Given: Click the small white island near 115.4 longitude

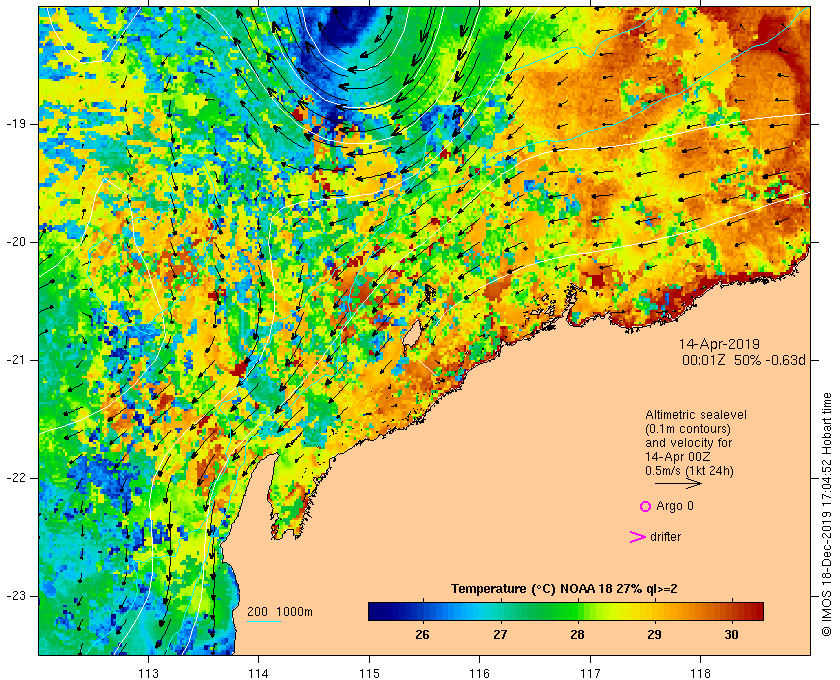Looking at the screenshot, I should [411, 335].
